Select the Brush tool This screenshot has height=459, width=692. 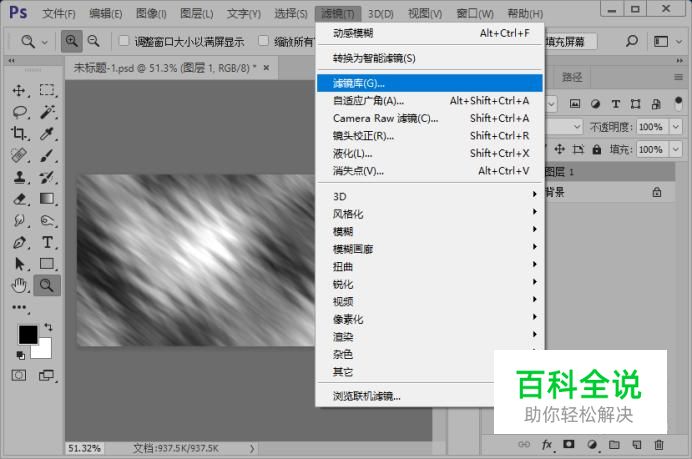[47, 155]
